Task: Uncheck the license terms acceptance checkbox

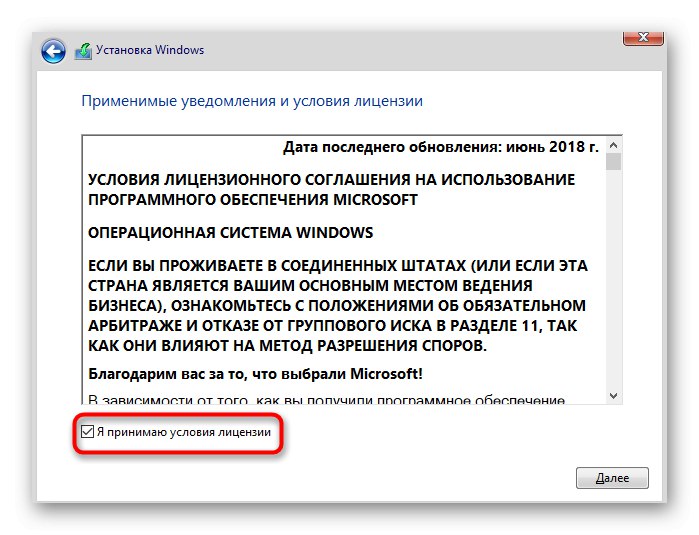Action: pyautogui.click(x=87, y=432)
